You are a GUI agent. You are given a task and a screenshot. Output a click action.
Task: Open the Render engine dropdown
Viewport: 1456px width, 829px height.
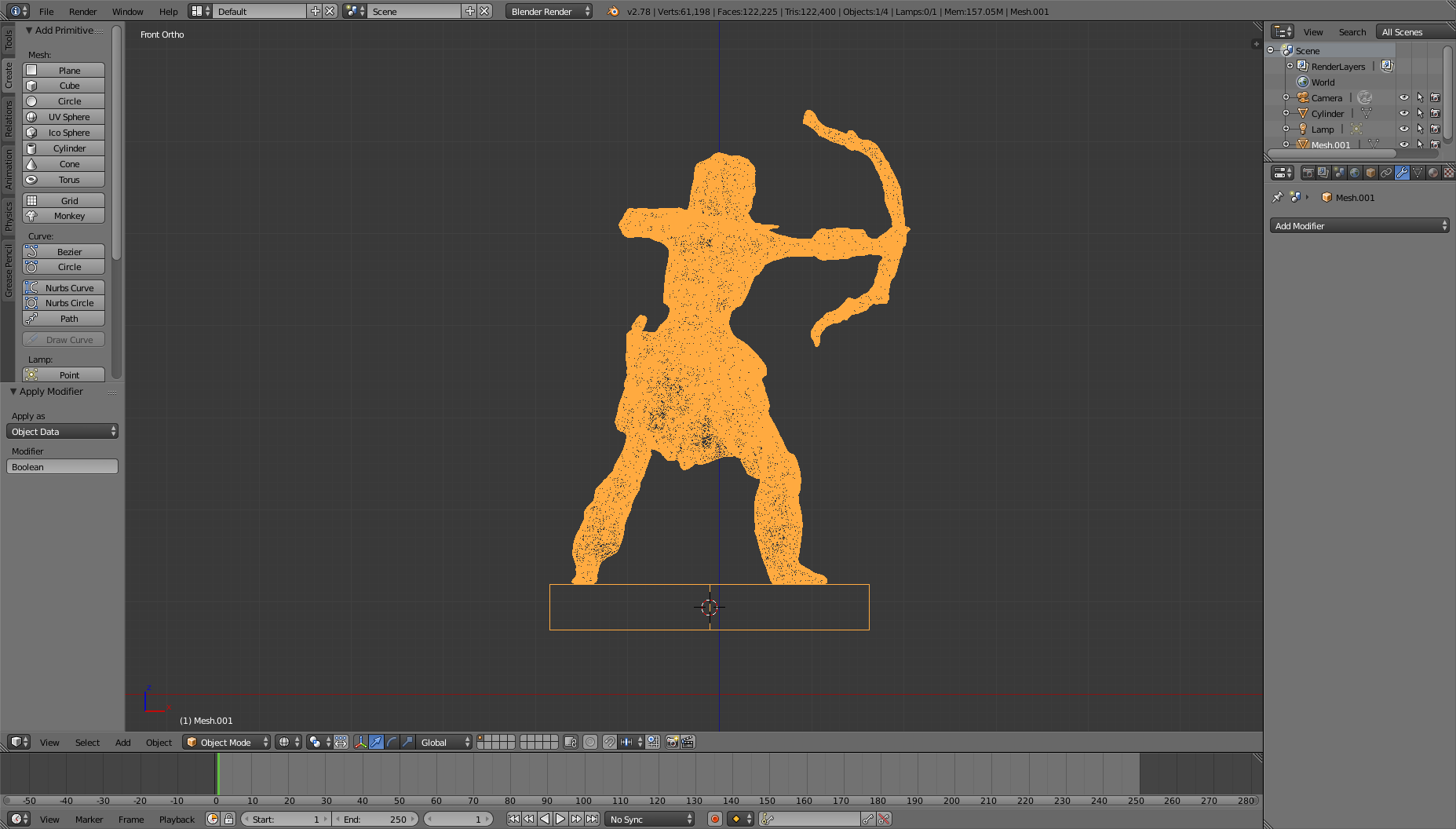pyautogui.click(x=549, y=12)
